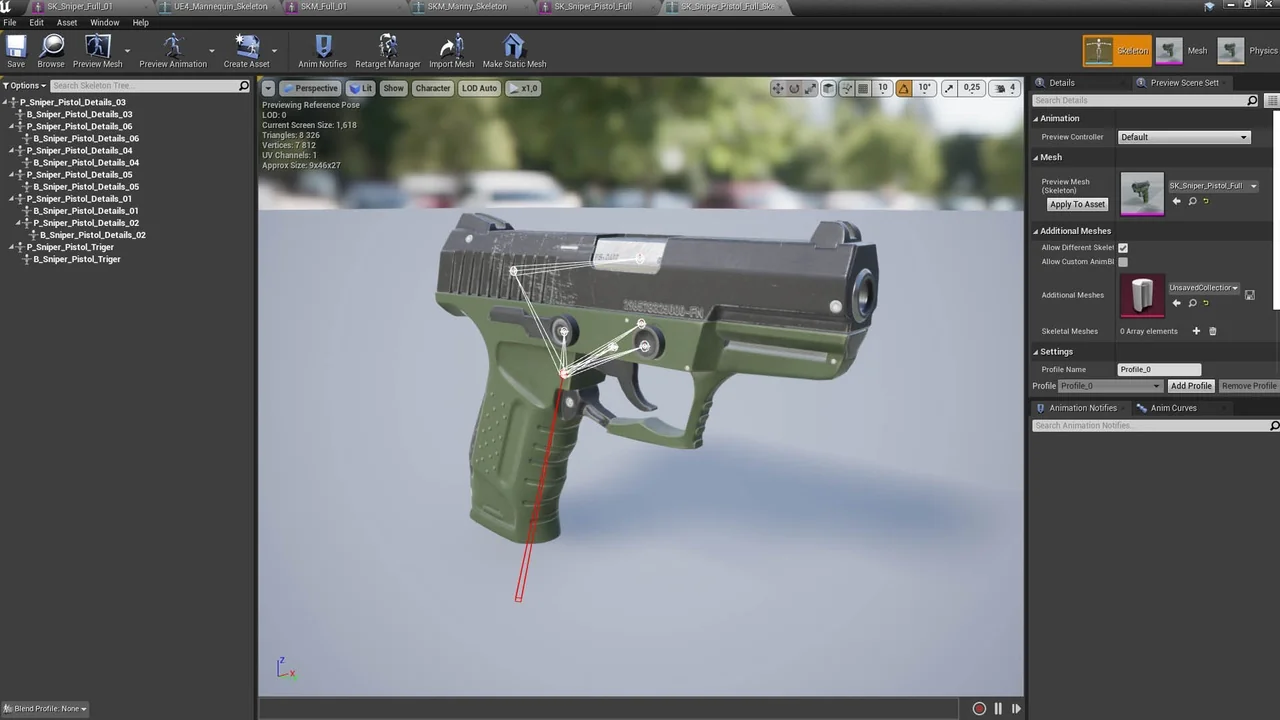Open the Anim Notifies tool
Screen dimensions: 1280x720
click(x=322, y=45)
